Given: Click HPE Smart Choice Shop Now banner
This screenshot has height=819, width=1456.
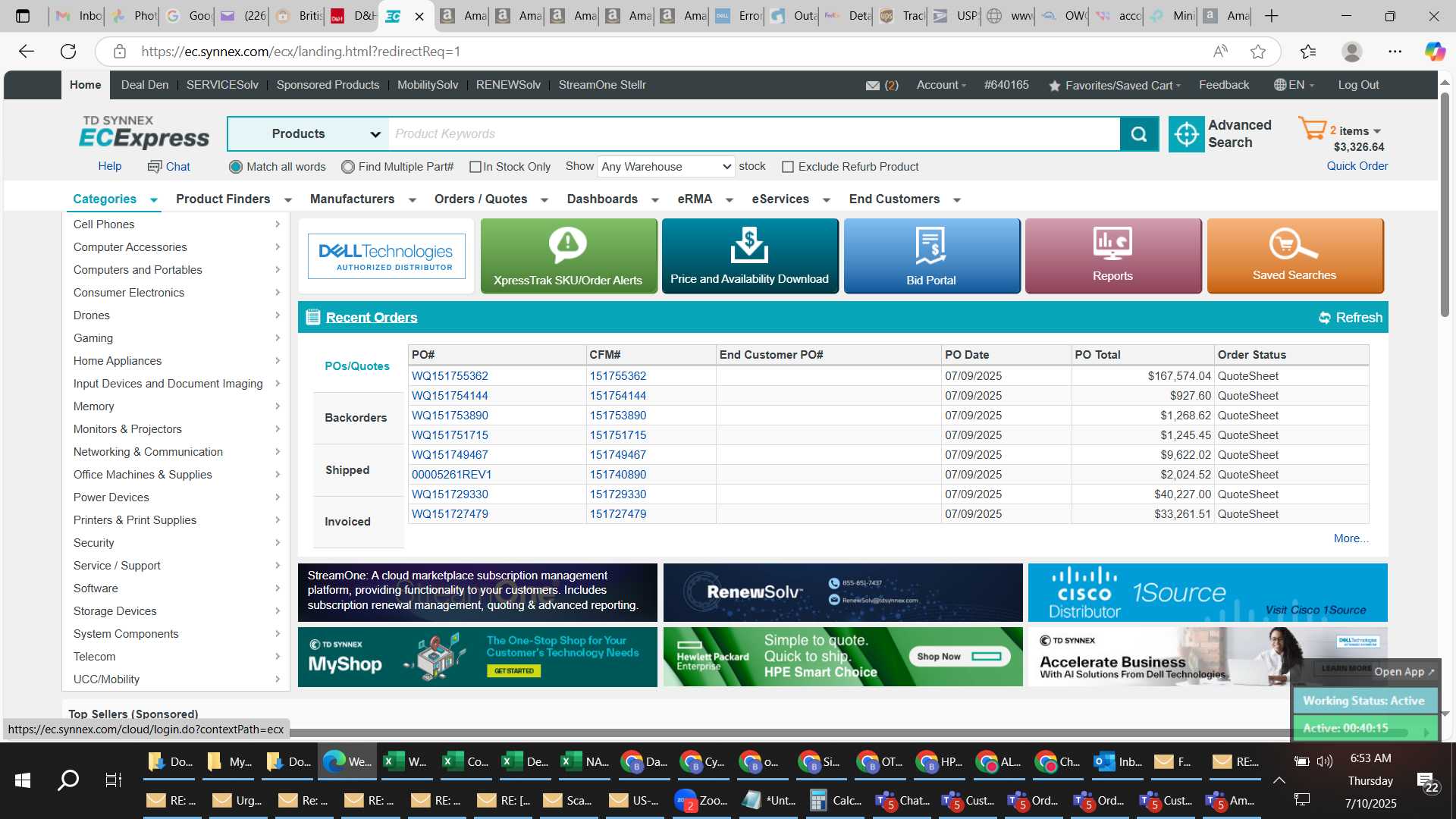Looking at the screenshot, I should pyautogui.click(x=843, y=657).
